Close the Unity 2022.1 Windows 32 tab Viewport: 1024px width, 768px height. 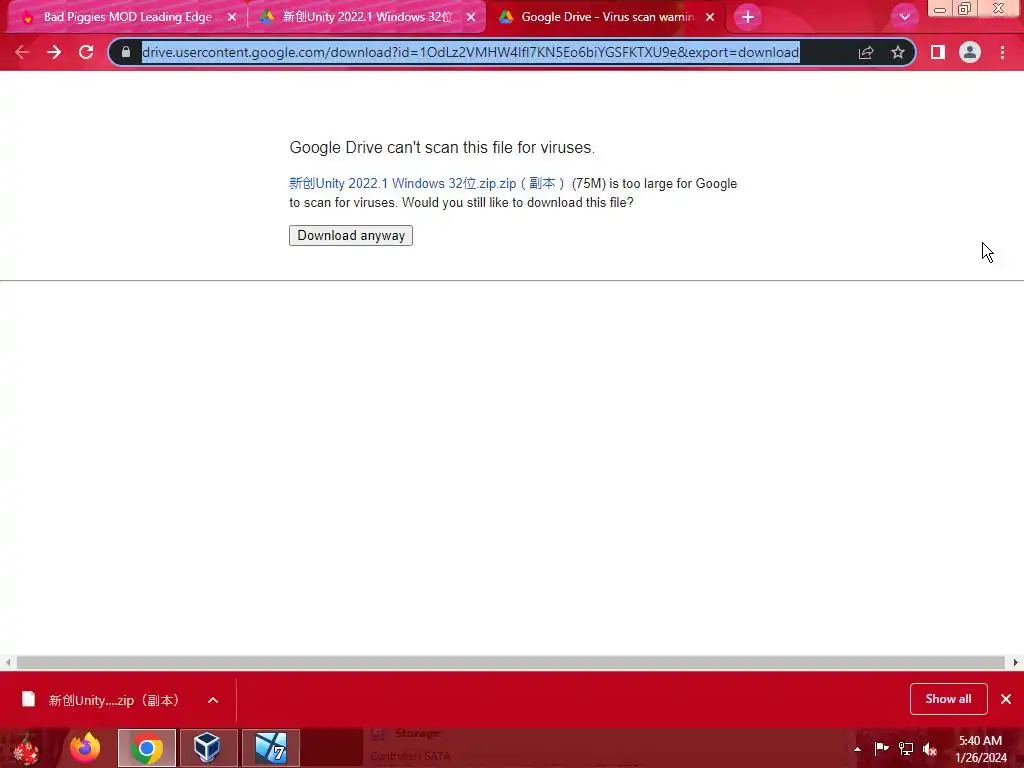coord(471,17)
